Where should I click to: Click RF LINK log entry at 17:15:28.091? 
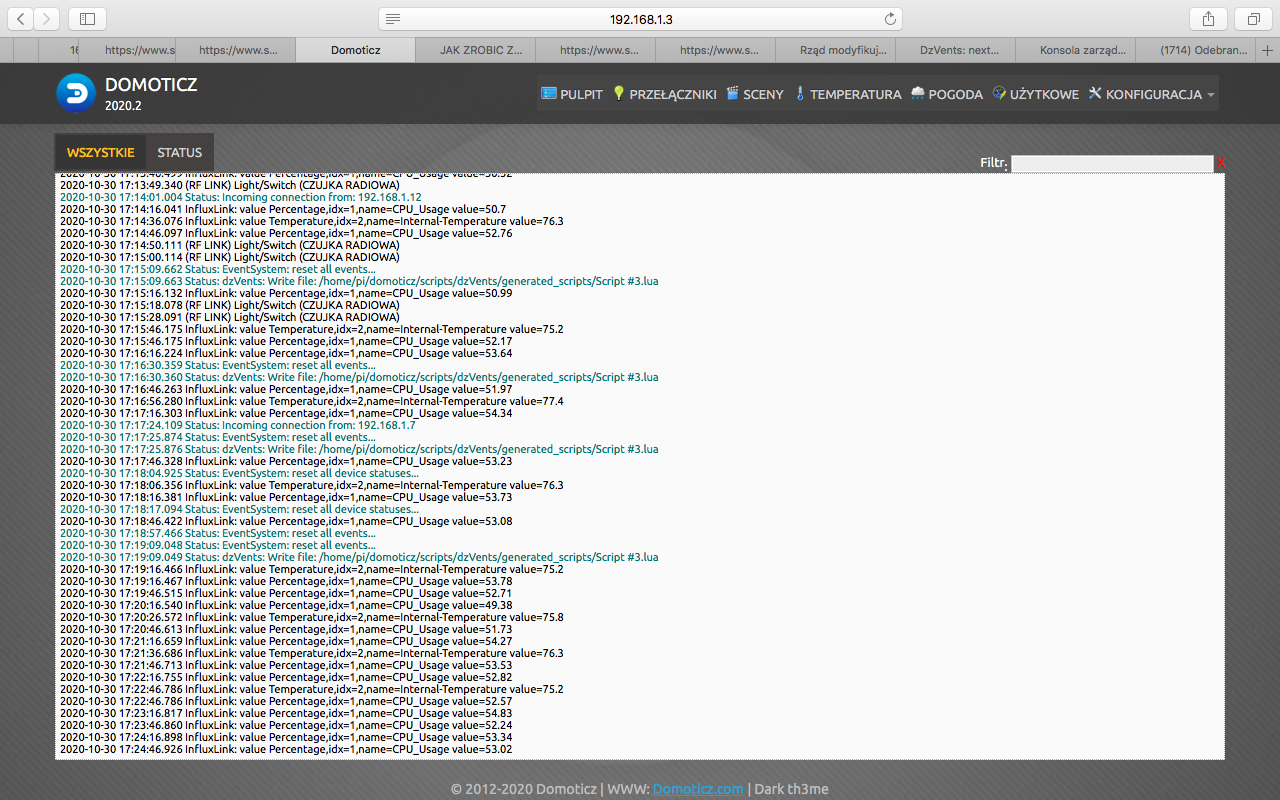click(x=230, y=317)
